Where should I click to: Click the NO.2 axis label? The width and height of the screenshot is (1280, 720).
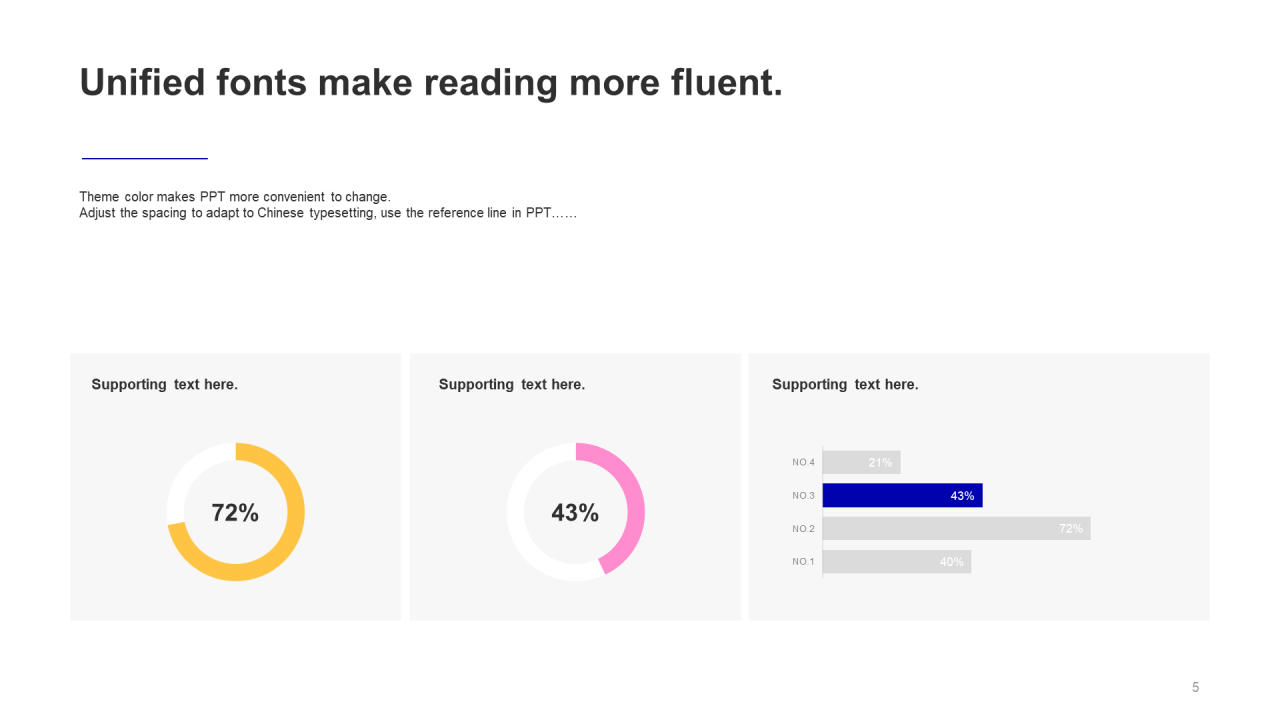pos(804,528)
